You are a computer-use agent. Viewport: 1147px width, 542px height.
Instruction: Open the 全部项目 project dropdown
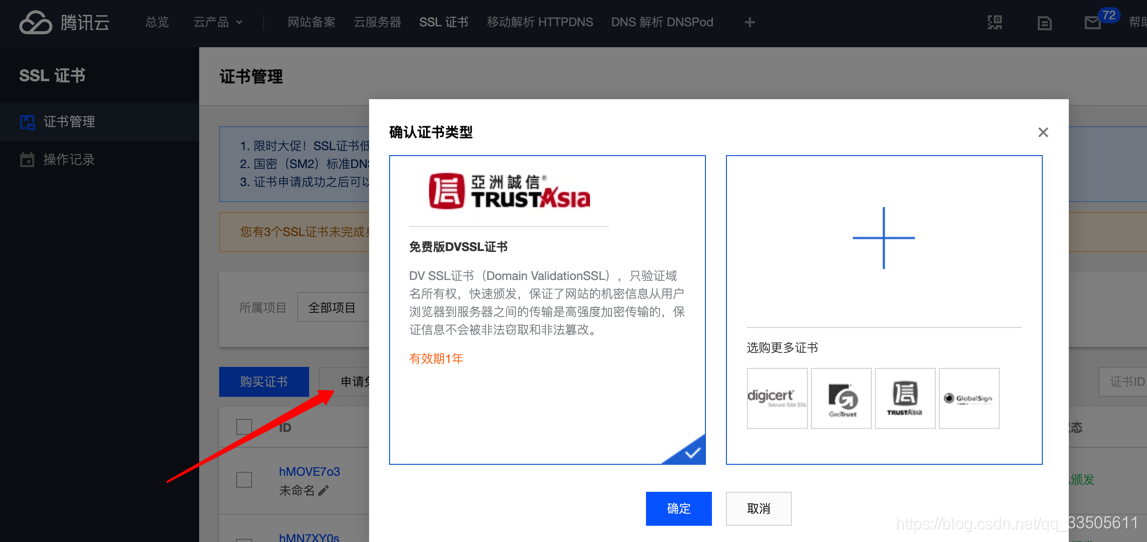[x=333, y=308]
